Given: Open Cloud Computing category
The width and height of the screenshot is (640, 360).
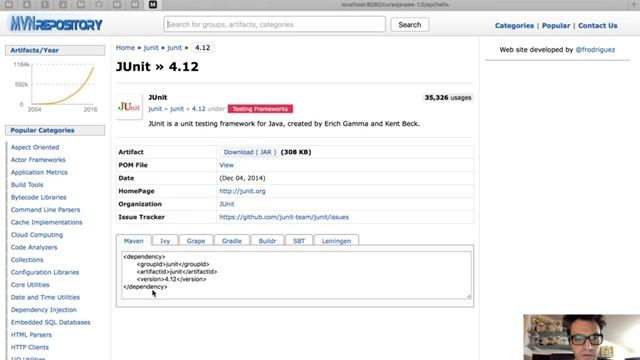Looking at the screenshot, I should (37, 235).
